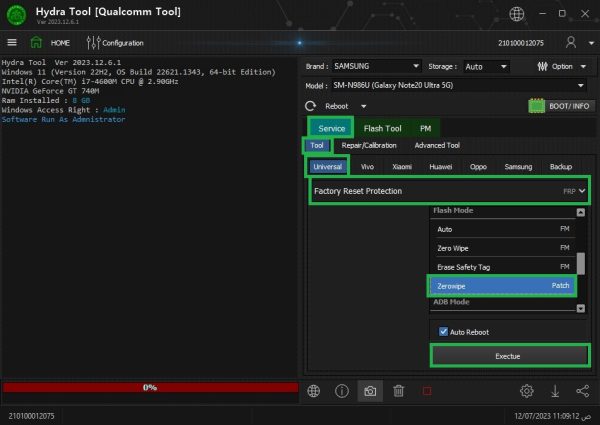Open settings gear icon in bottom toolbar
Image resolution: width=600 pixels, height=425 pixels.
point(527,391)
